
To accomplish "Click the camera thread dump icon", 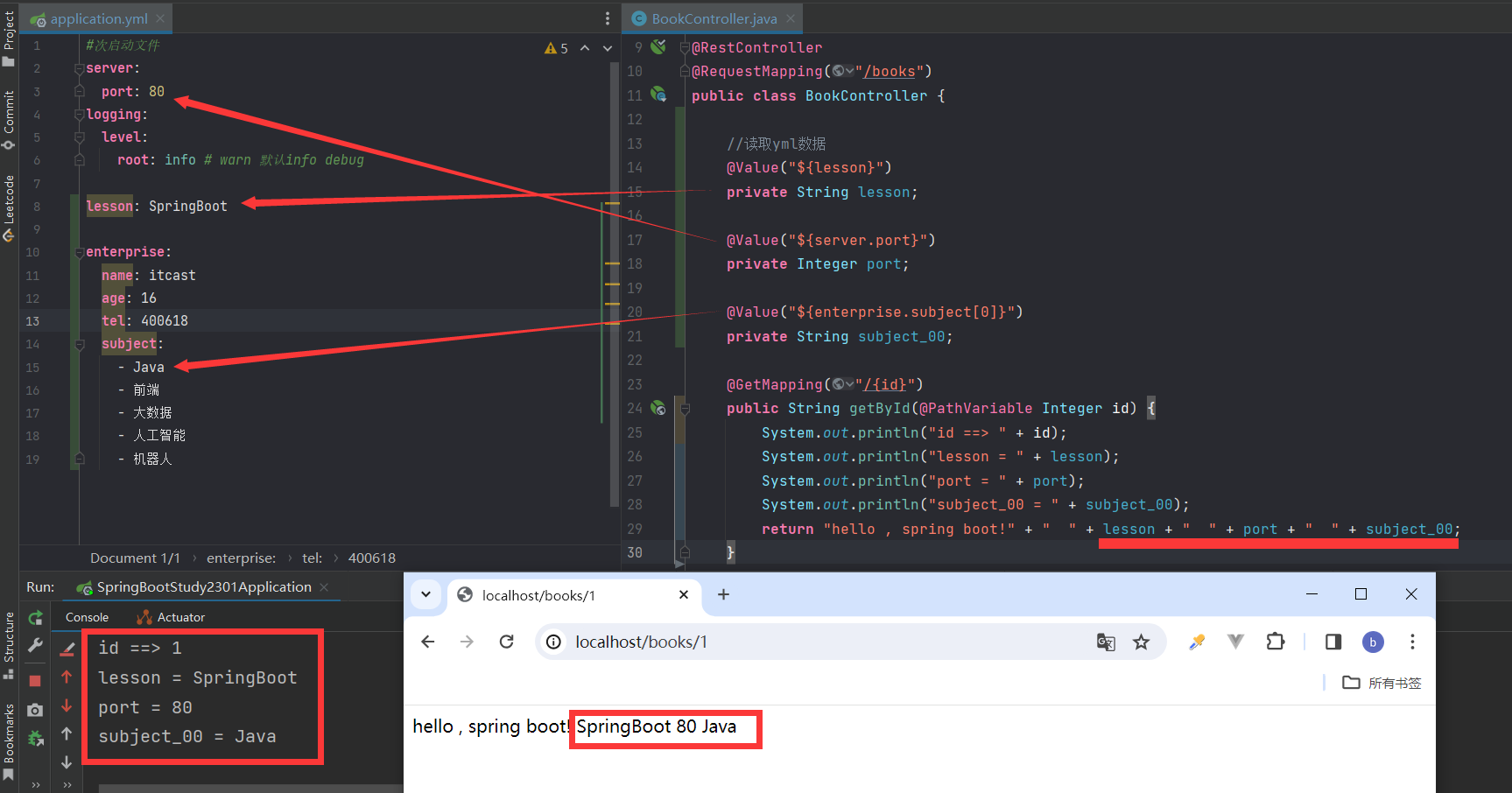I will coord(35,710).
